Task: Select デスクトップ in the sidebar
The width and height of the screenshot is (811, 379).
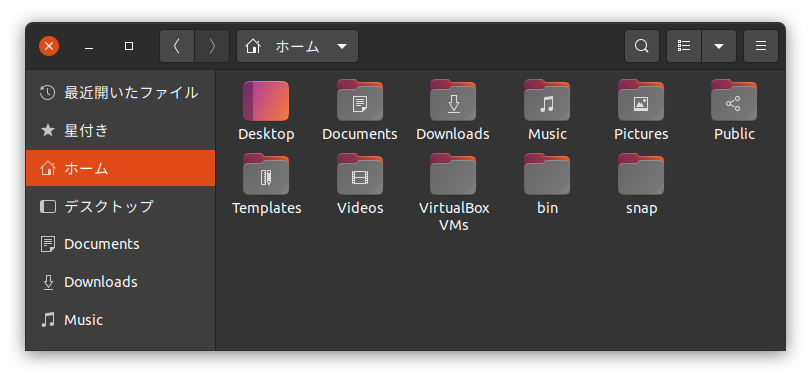Action: [121, 206]
